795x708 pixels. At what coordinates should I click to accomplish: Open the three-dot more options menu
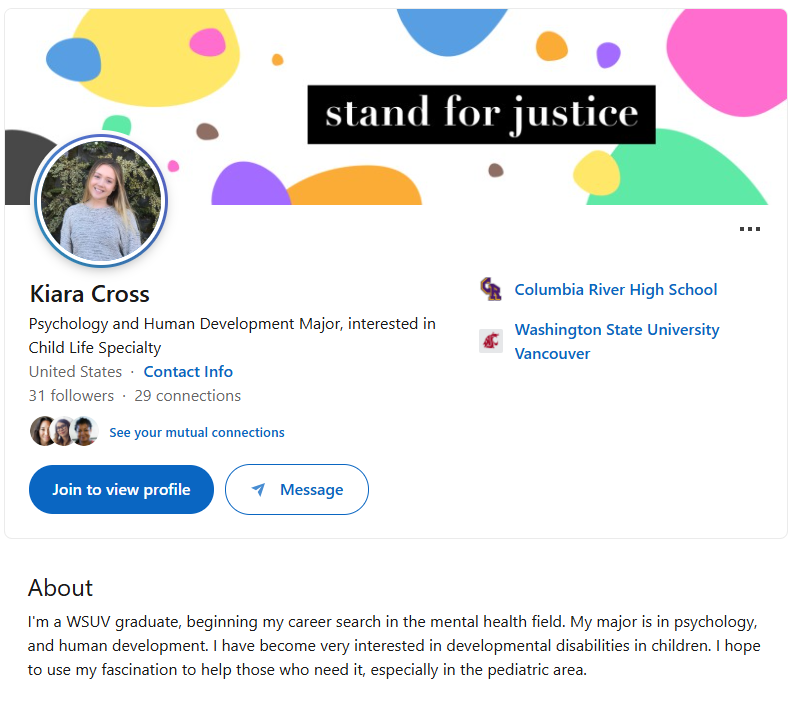point(749,229)
